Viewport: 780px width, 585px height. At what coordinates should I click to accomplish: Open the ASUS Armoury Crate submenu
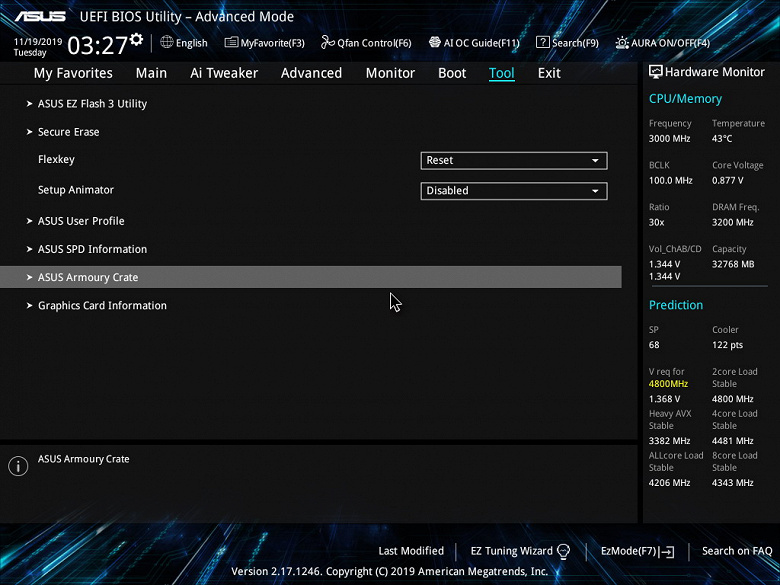tap(310, 277)
